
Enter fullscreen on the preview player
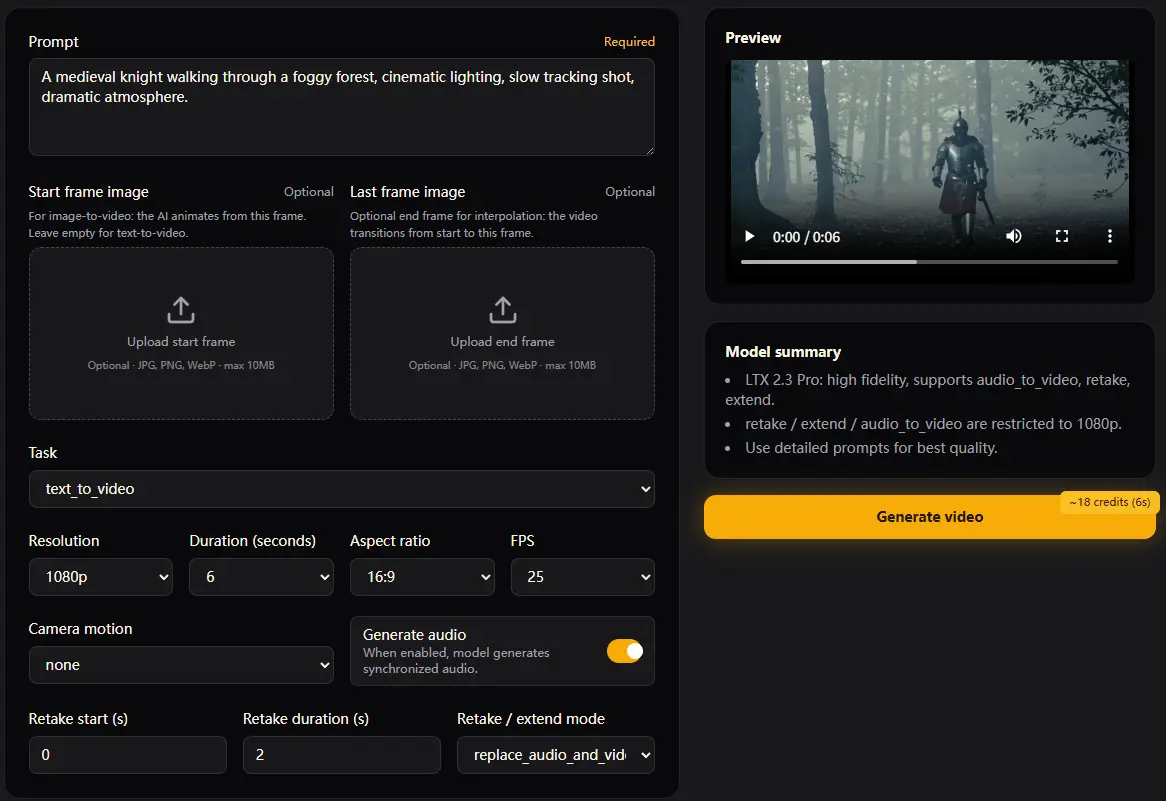coord(1062,236)
